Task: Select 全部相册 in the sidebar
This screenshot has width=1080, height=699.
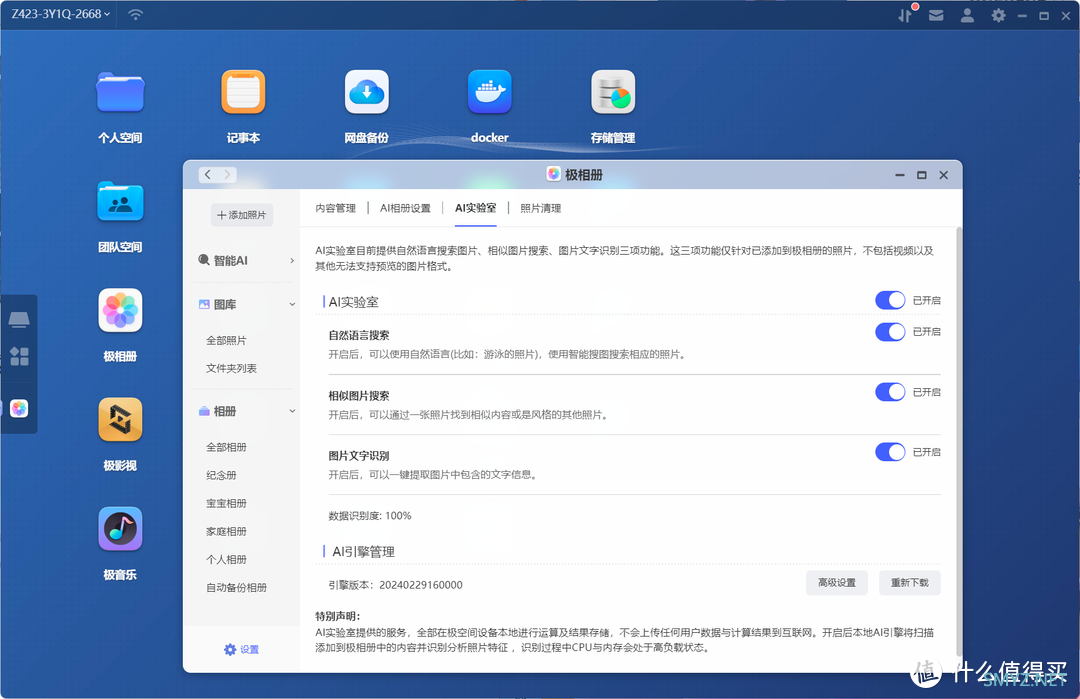Action: click(x=226, y=447)
